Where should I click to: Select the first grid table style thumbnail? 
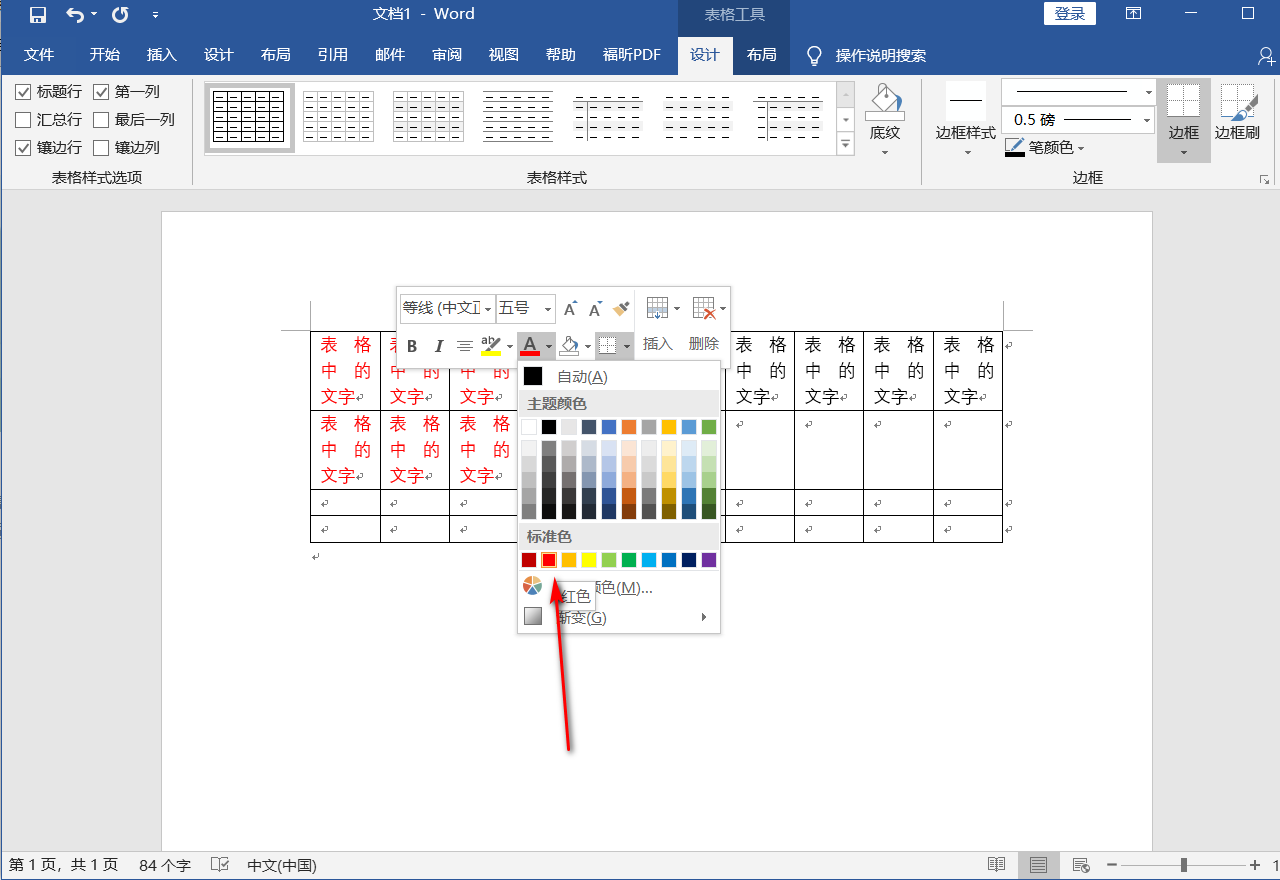(x=249, y=117)
